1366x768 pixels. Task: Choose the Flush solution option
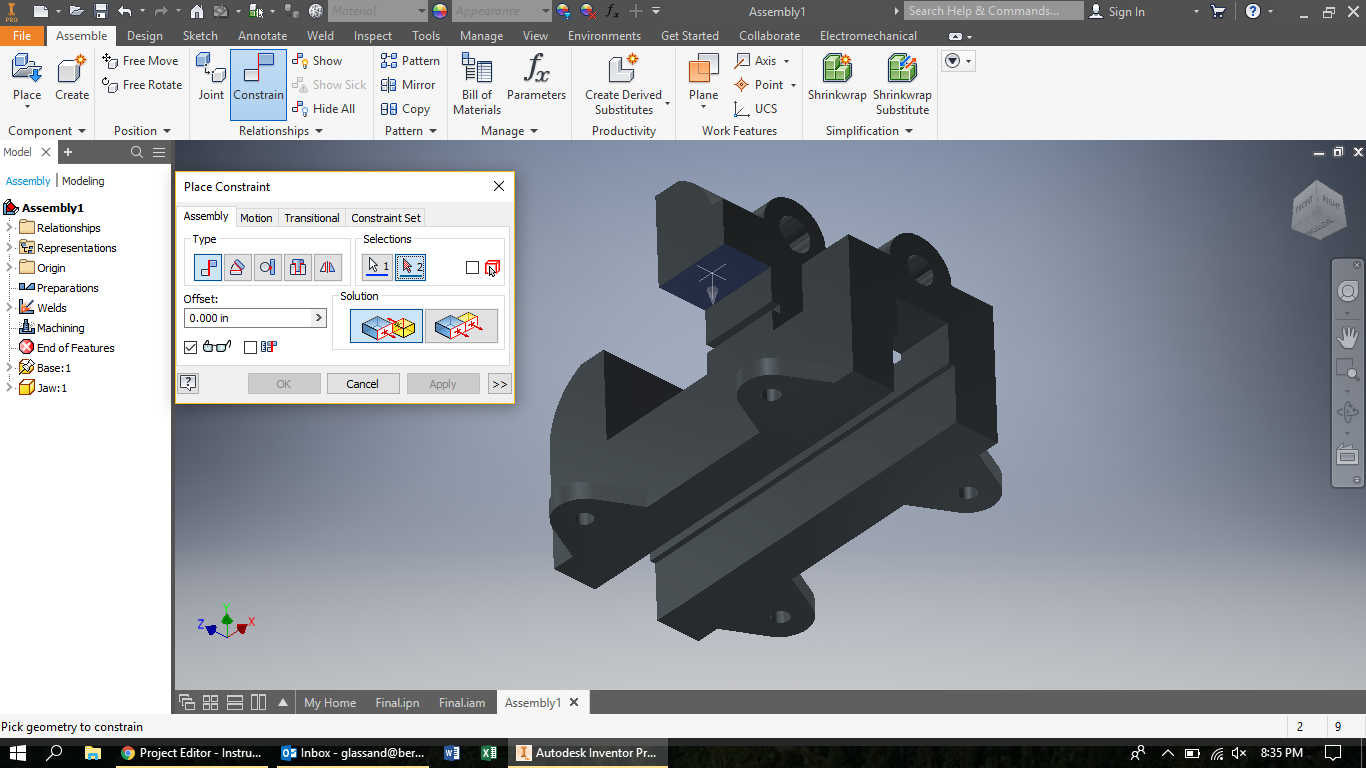click(x=461, y=326)
